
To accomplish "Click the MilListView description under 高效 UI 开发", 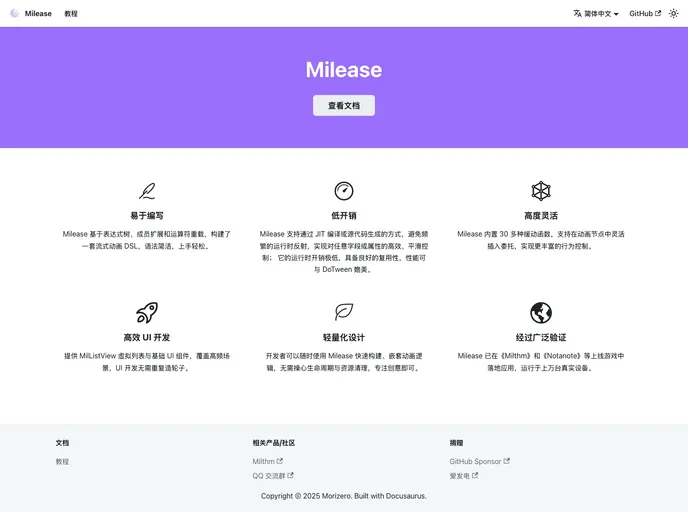I will click(x=147, y=362).
